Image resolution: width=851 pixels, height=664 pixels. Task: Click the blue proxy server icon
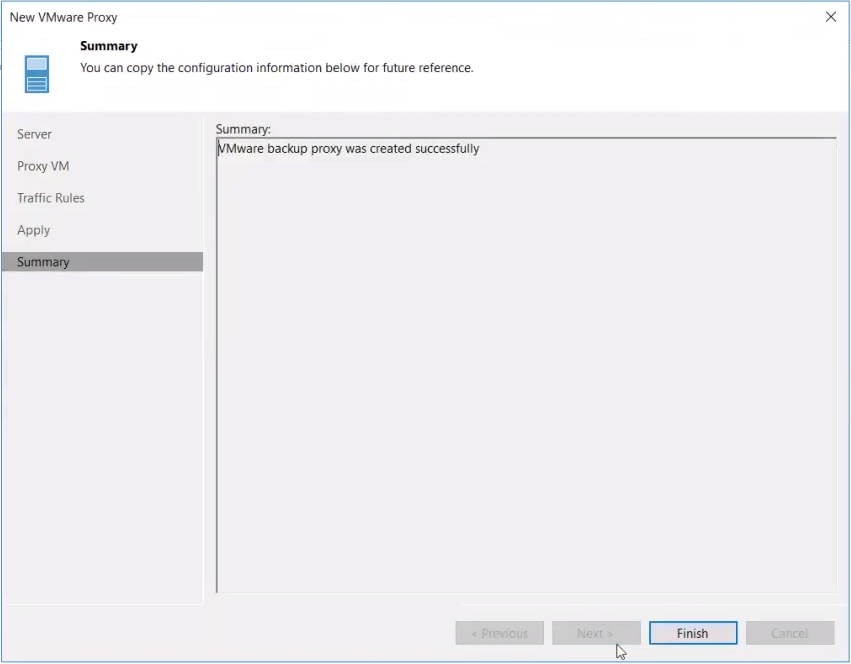click(37, 74)
